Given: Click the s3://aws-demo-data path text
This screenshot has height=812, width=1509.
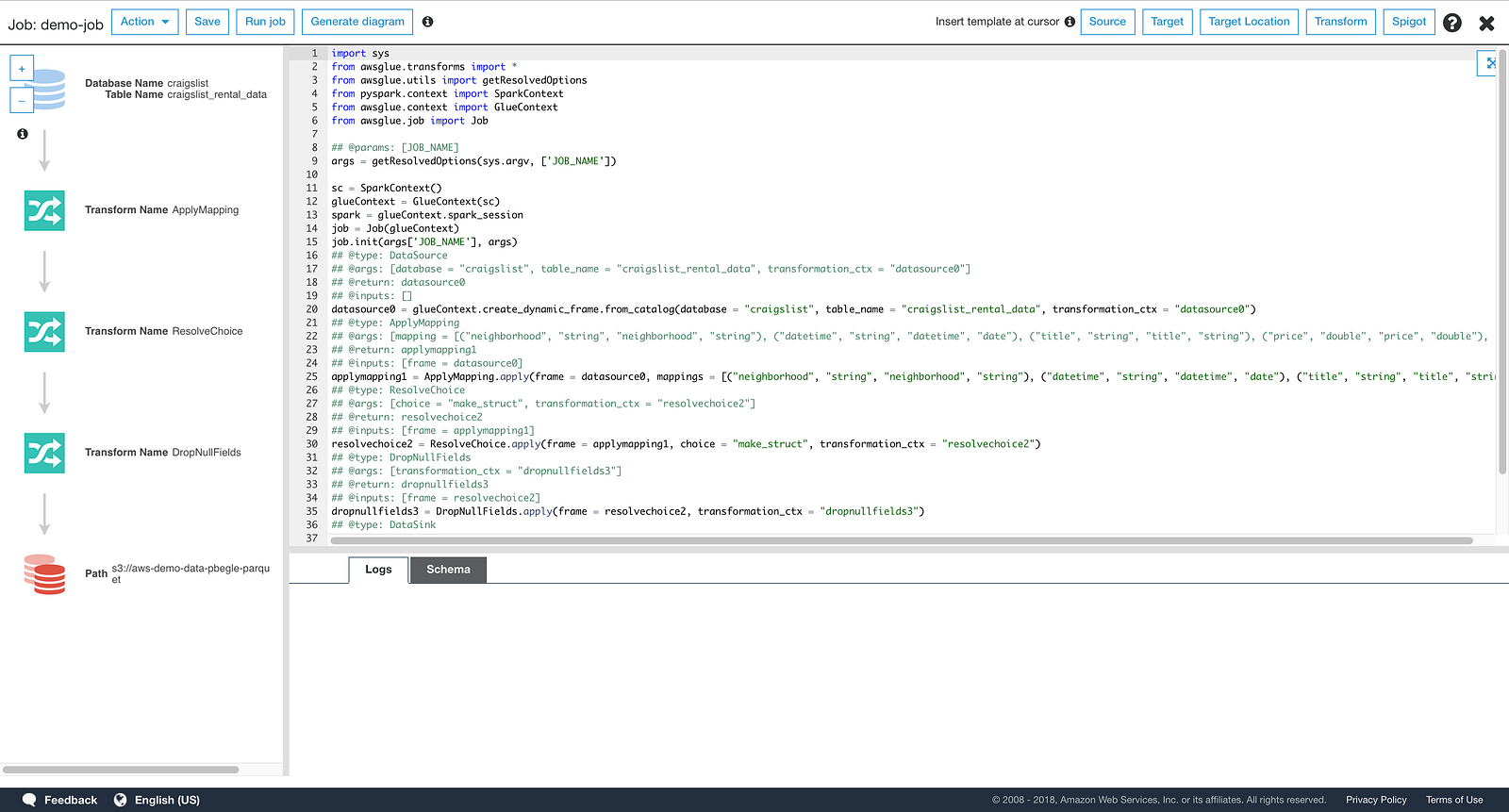Looking at the screenshot, I should point(191,574).
